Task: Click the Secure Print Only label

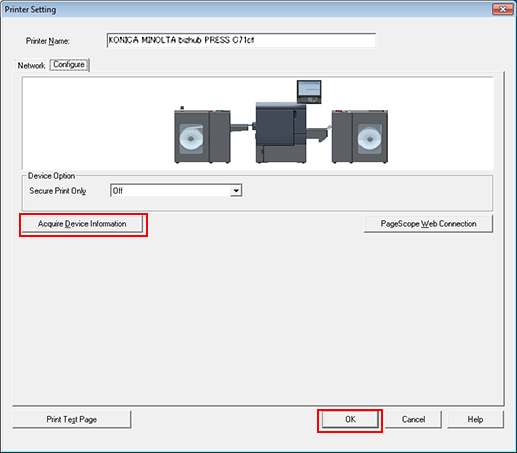Action: [x=58, y=191]
